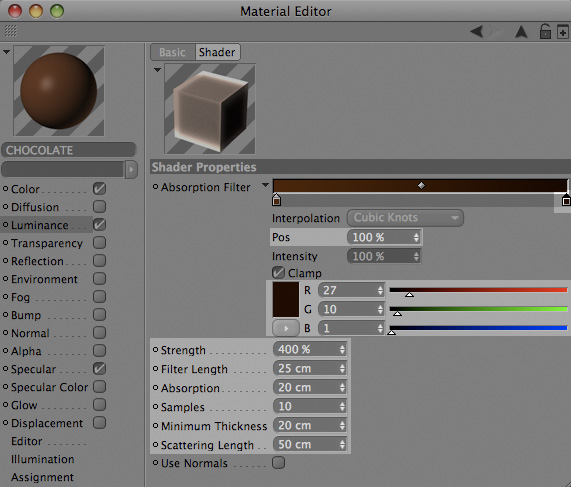Click the green G color slider

pyautogui.click(x=478, y=309)
